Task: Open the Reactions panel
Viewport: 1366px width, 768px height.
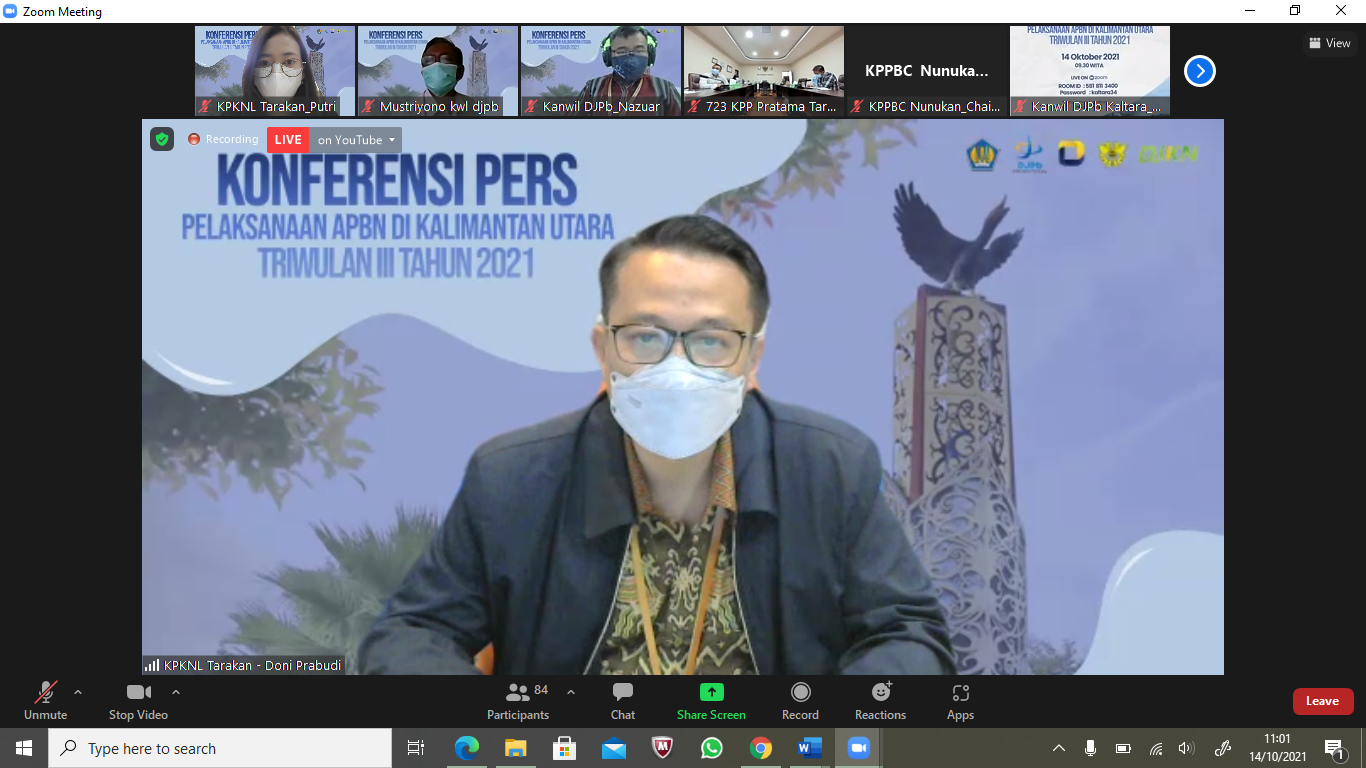Action: pyautogui.click(x=879, y=700)
